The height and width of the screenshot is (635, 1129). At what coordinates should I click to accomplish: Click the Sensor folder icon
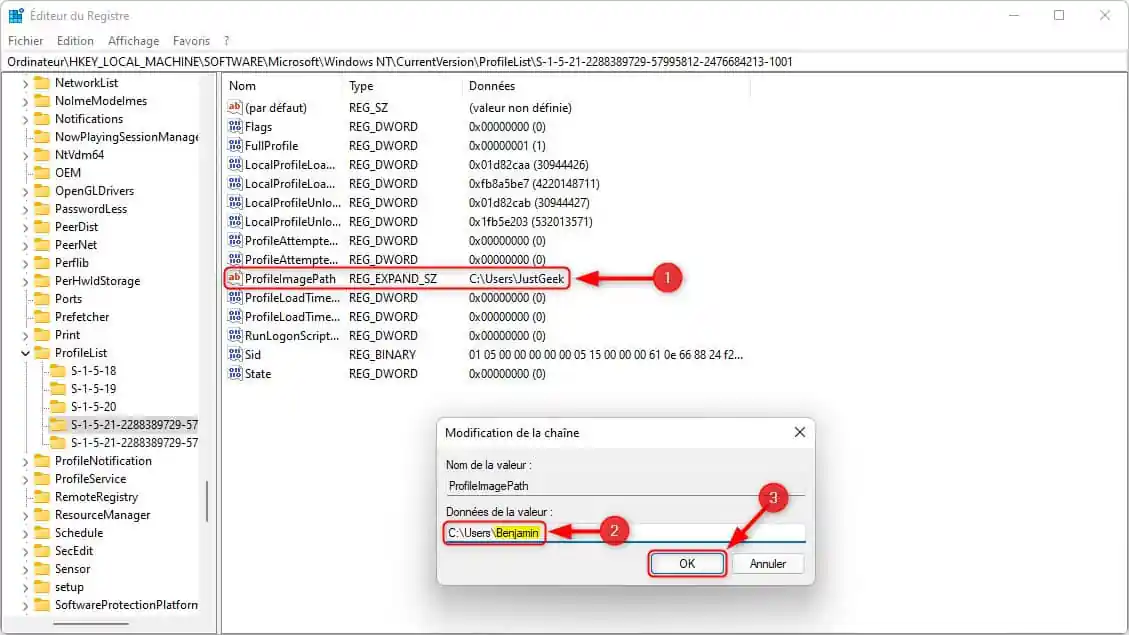coord(42,568)
